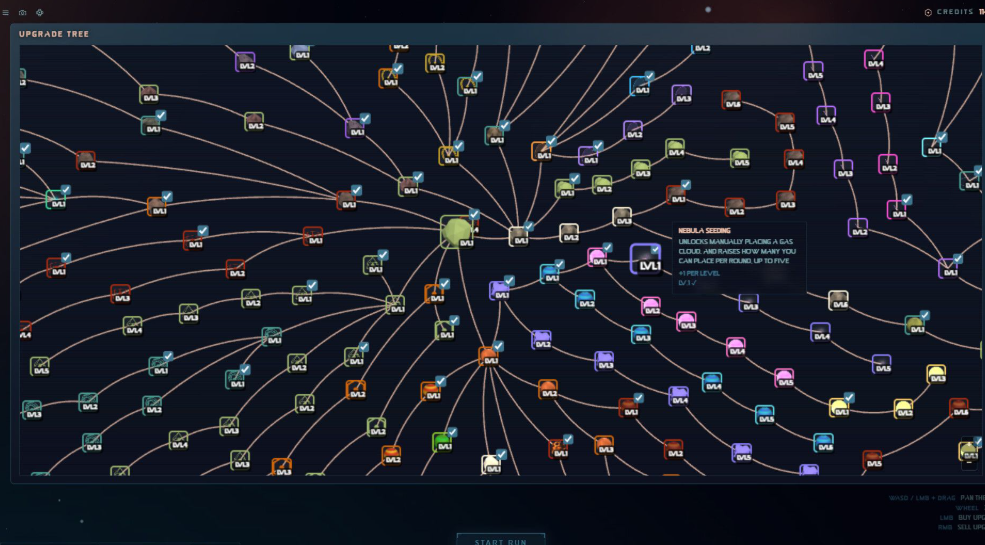Buy the yellow LVL2 upgrade node

pyautogui.click(x=903, y=409)
